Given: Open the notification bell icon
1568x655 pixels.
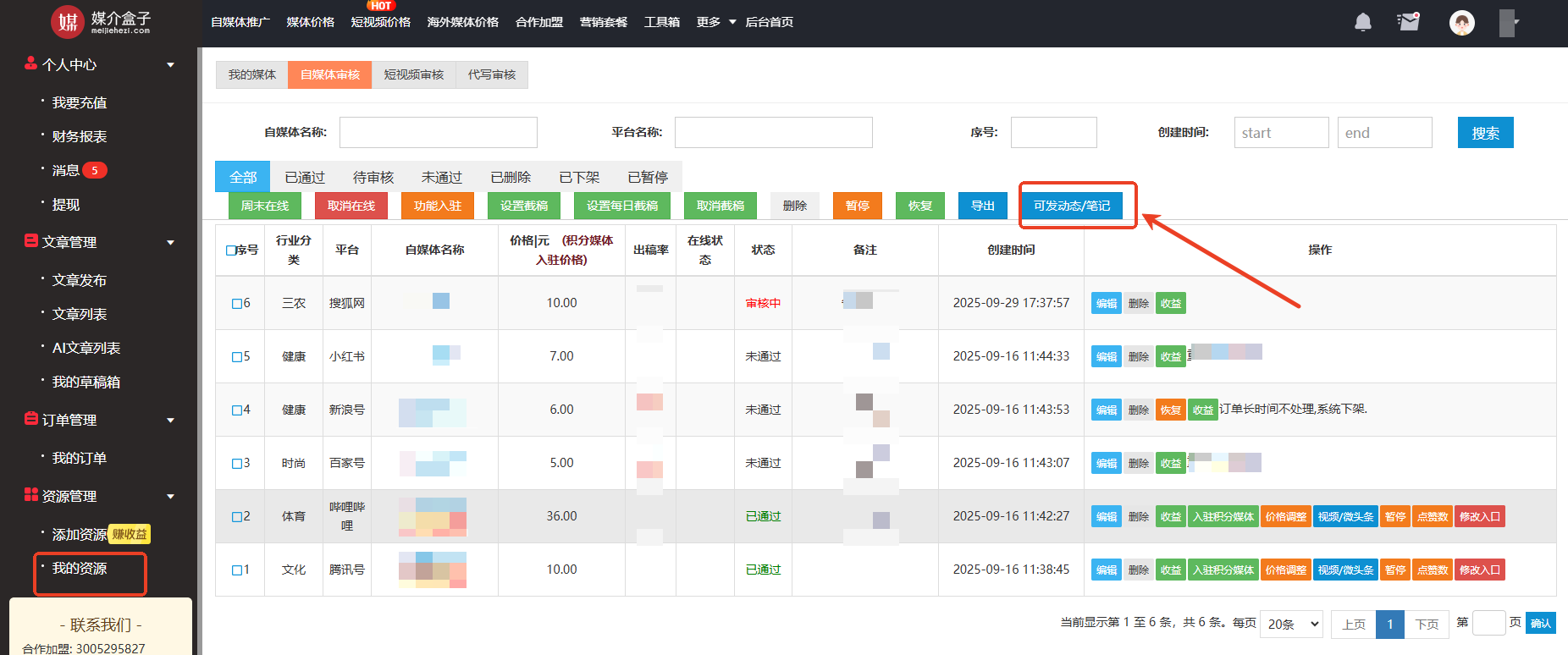Looking at the screenshot, I should click(x=1362, y=23).
